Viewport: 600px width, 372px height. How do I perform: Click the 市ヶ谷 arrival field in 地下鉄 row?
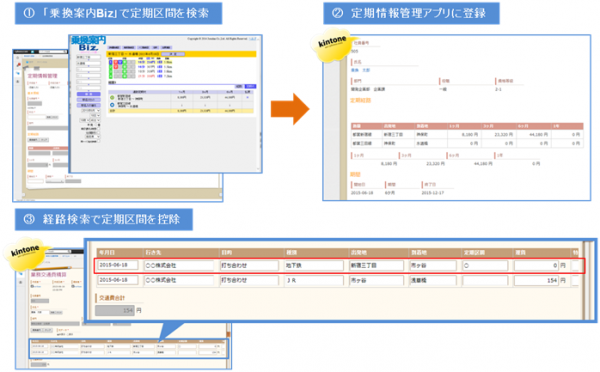[x=433, y=265]
